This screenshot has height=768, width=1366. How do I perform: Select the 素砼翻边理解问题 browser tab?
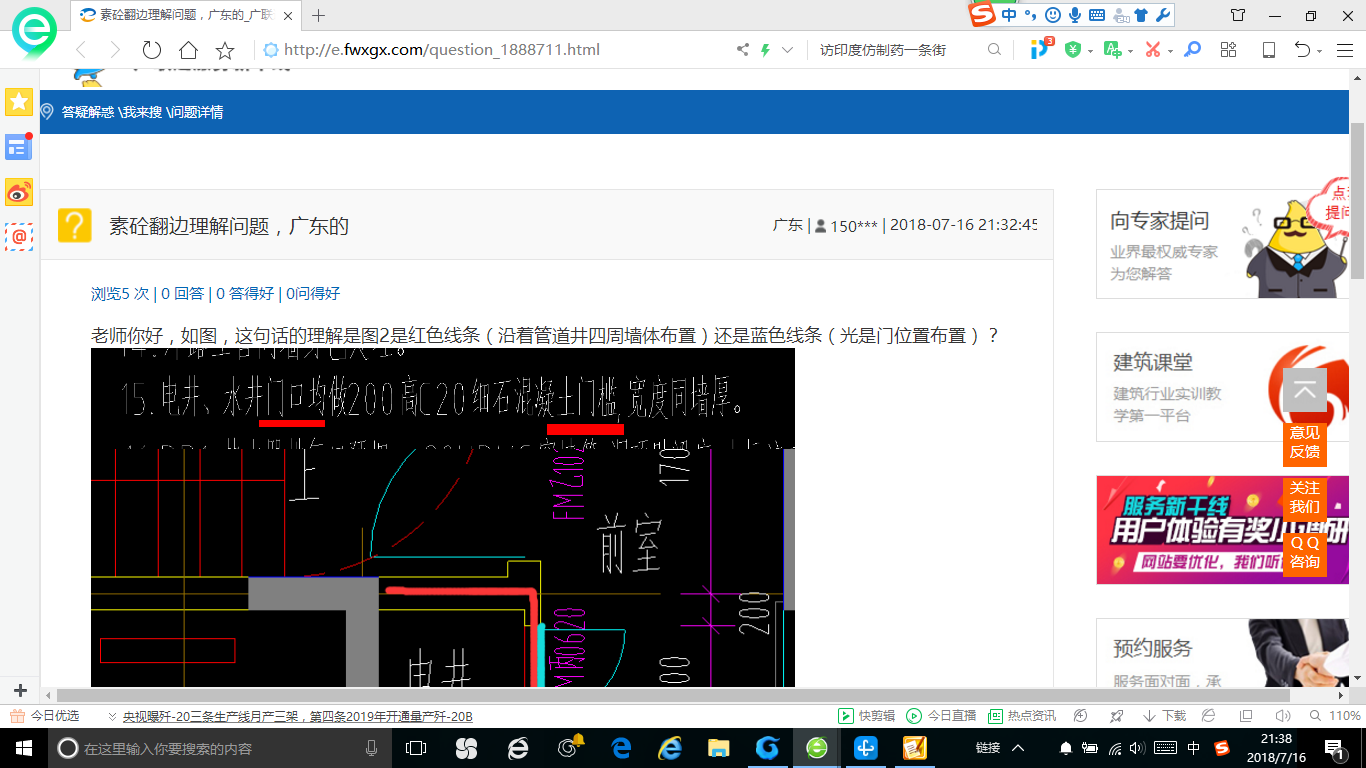pos(186,15)
